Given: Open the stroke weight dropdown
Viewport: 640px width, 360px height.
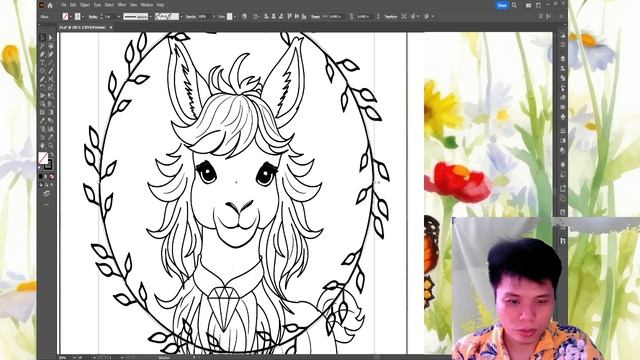Looking at the screenshot, I should coord(119,16).
